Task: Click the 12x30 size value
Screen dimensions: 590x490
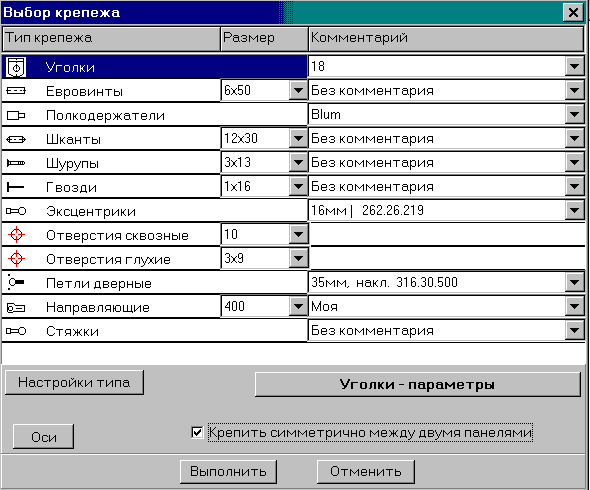Action: pyautogui.click(x=255, y=138)
